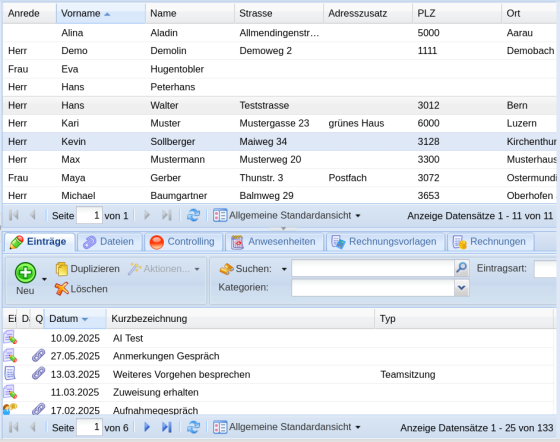Jump to last page of entries list
Viewport: 560px width, 442px height.
[166, 427]
